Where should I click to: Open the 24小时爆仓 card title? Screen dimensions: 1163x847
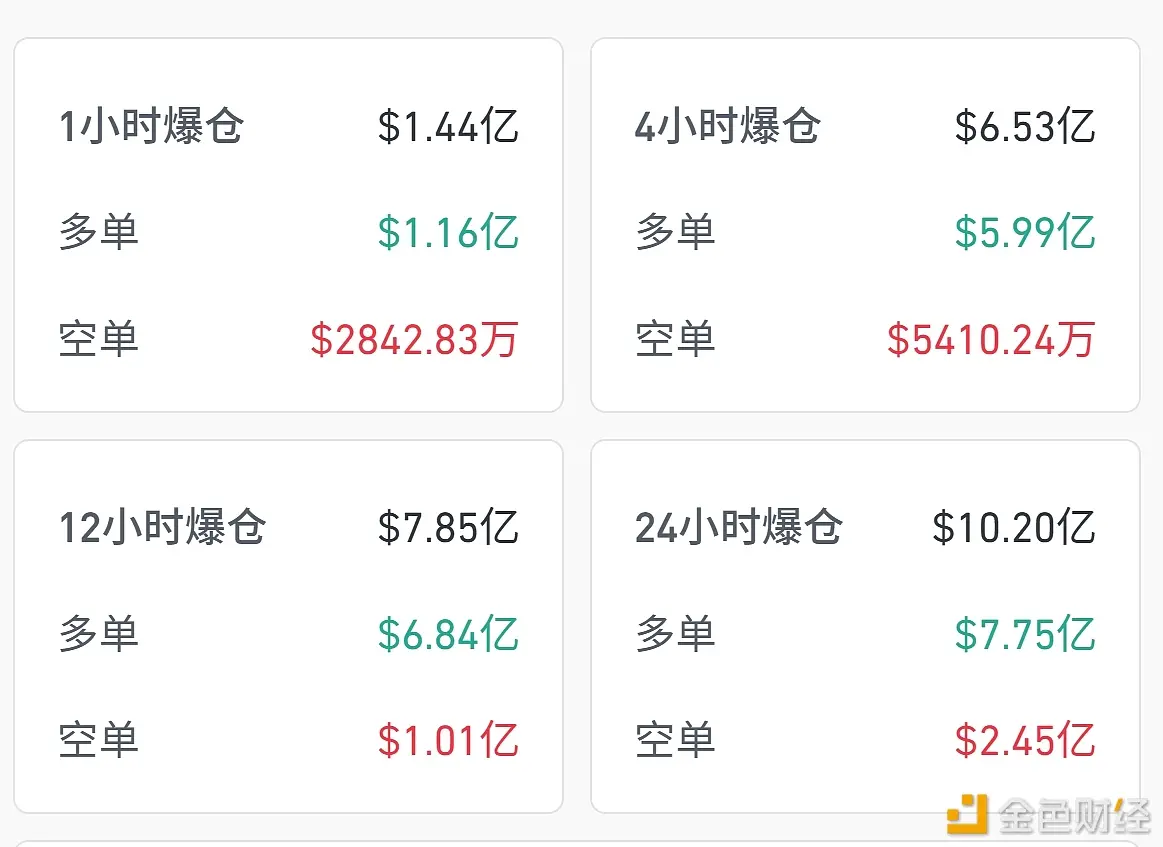pos(739,527)
